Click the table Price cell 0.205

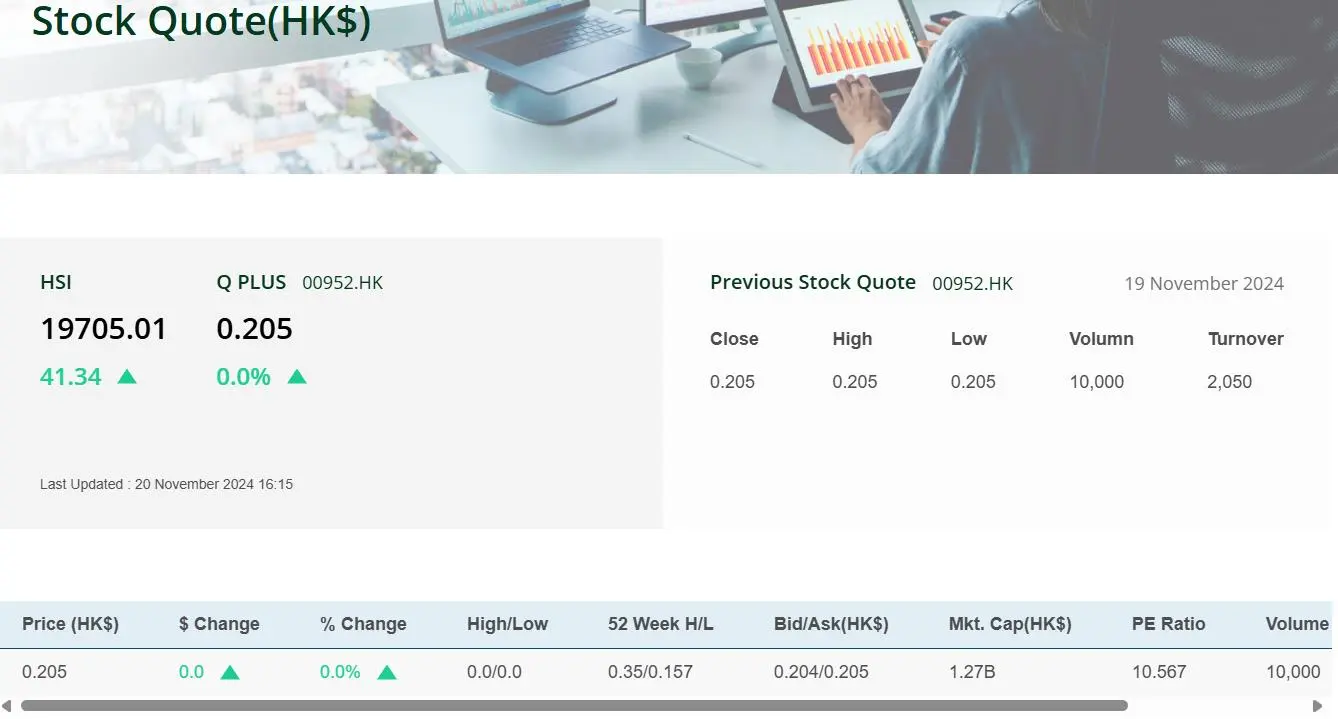pyautogui.click(x=44, y=672)
